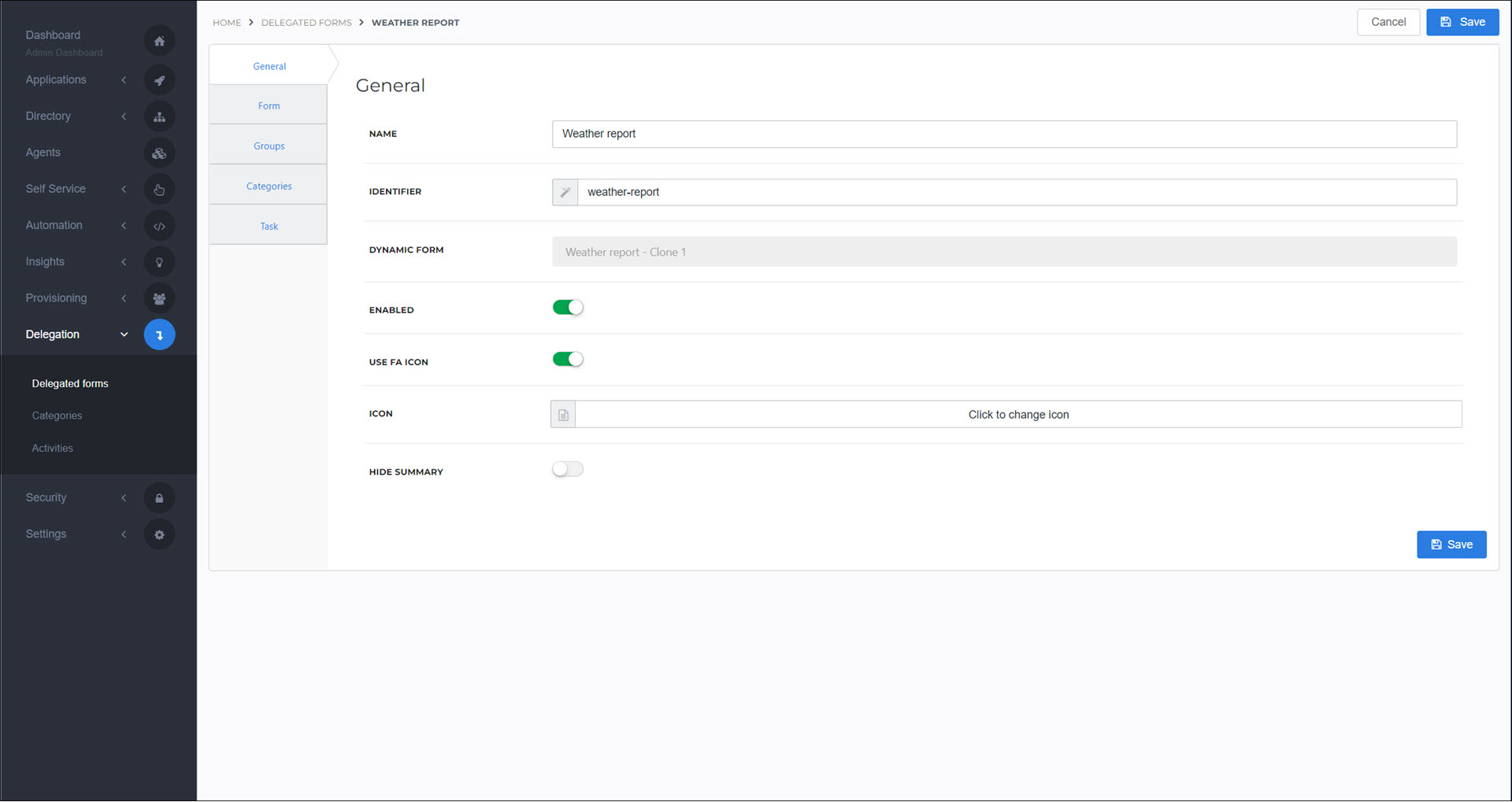Viewport: 1512px width, 802px height.
Task: Click the top Save button
Action: 1462,22
